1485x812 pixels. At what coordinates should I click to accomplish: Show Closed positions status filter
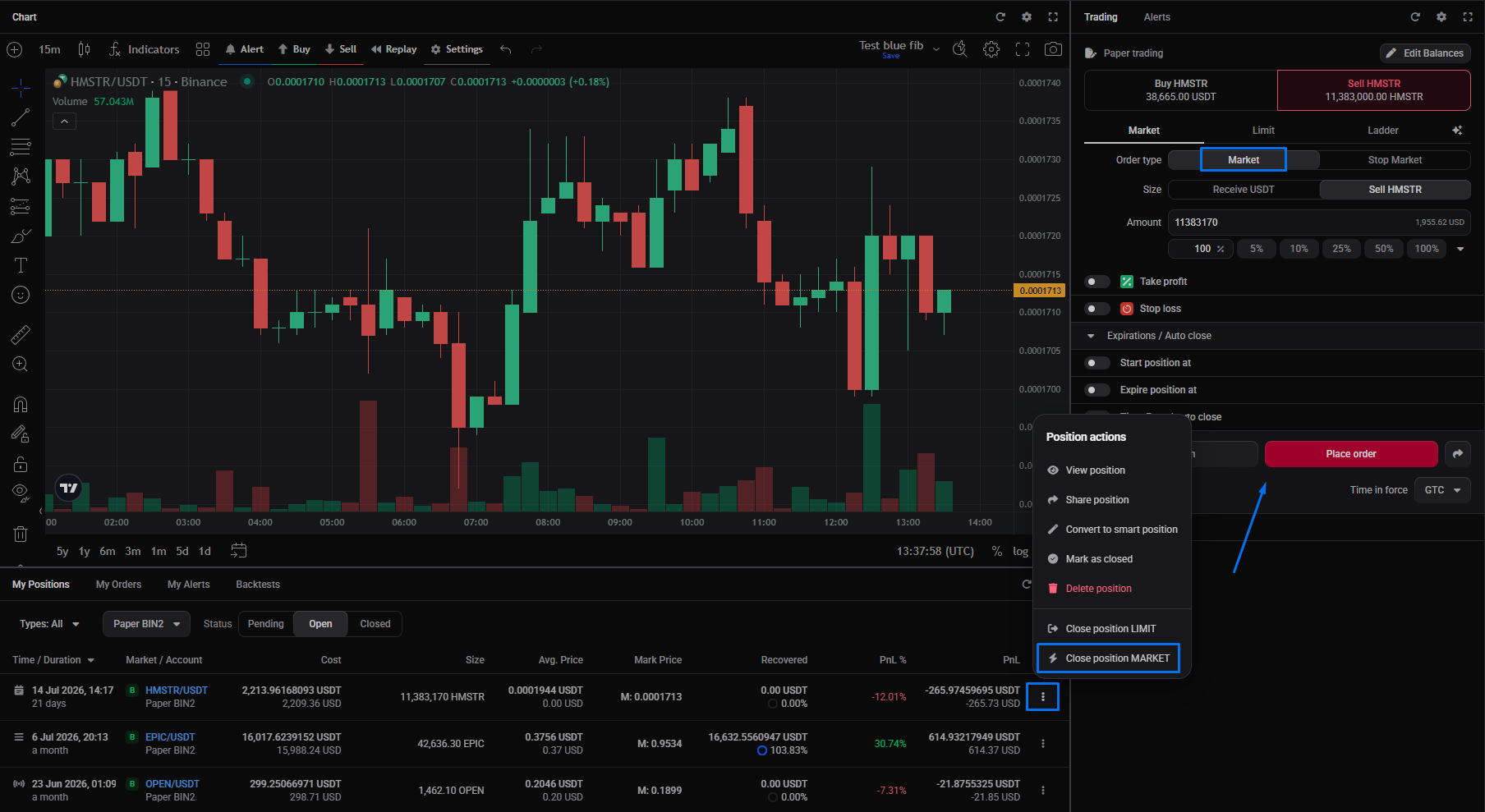pyautogui.click(x=375, y=624)
